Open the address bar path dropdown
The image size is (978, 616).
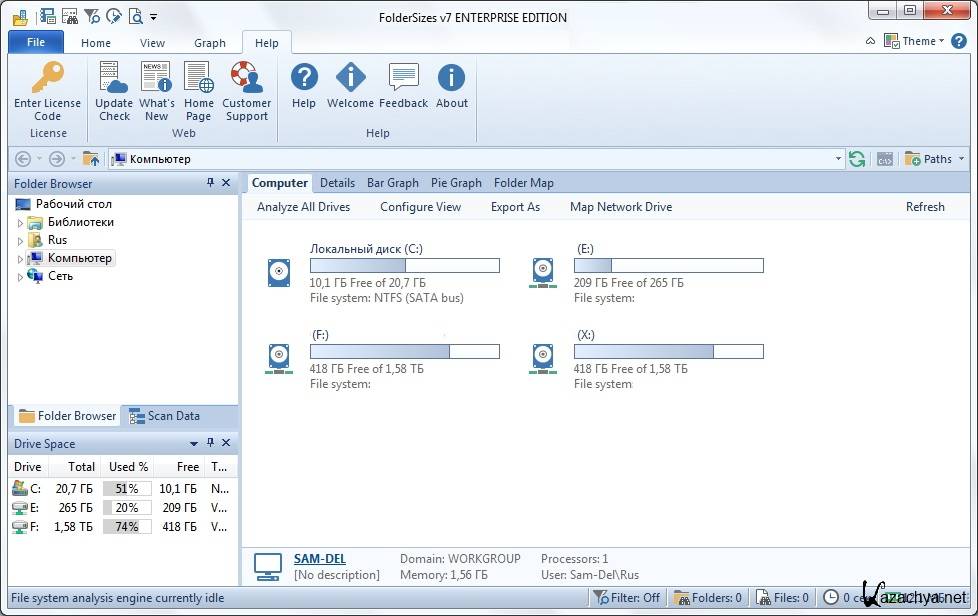click(x=838, y=159)
